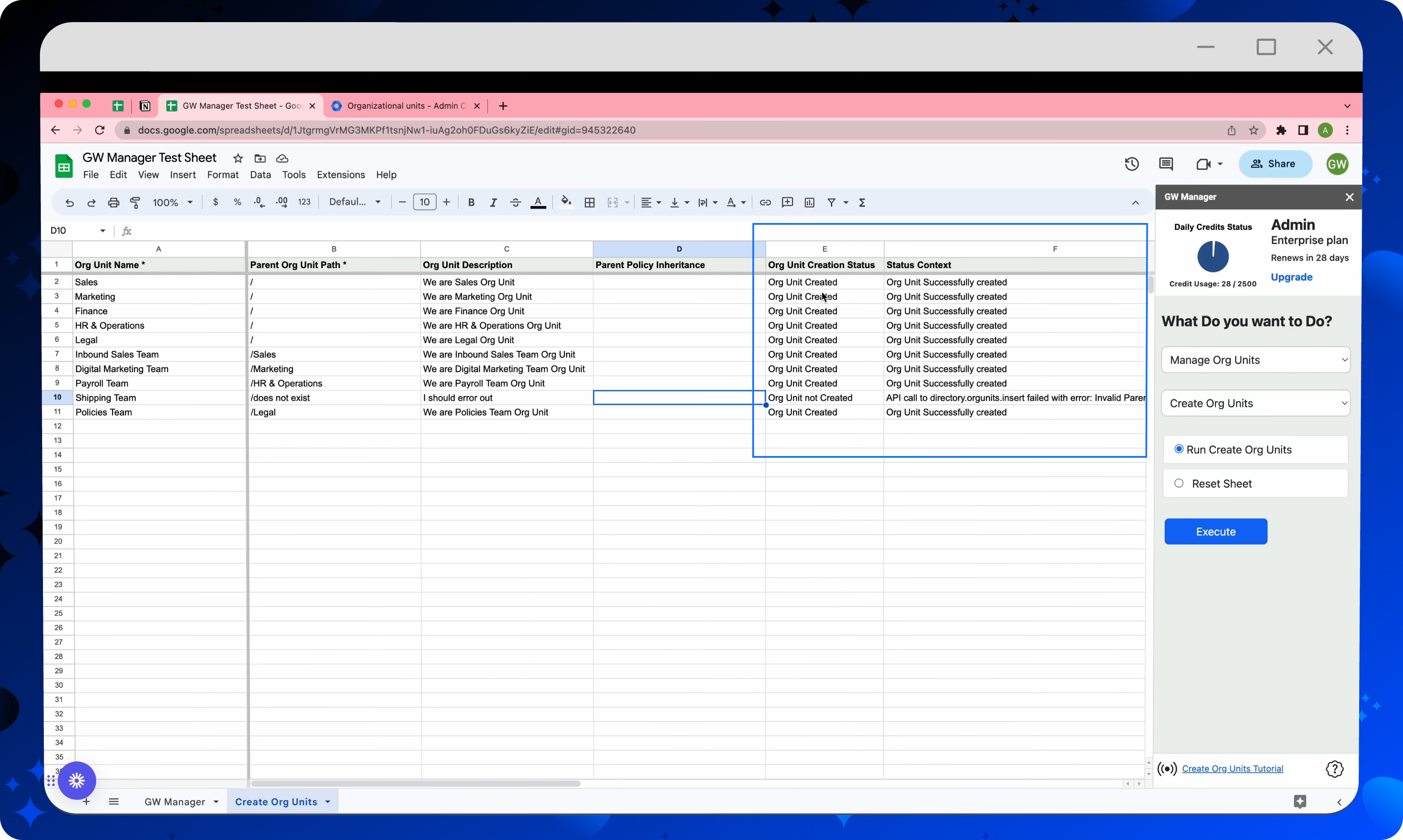The height and width of the screenshot is (840, 1403).
Task: Click the Insert comment icon
Action: click(787, 202)
